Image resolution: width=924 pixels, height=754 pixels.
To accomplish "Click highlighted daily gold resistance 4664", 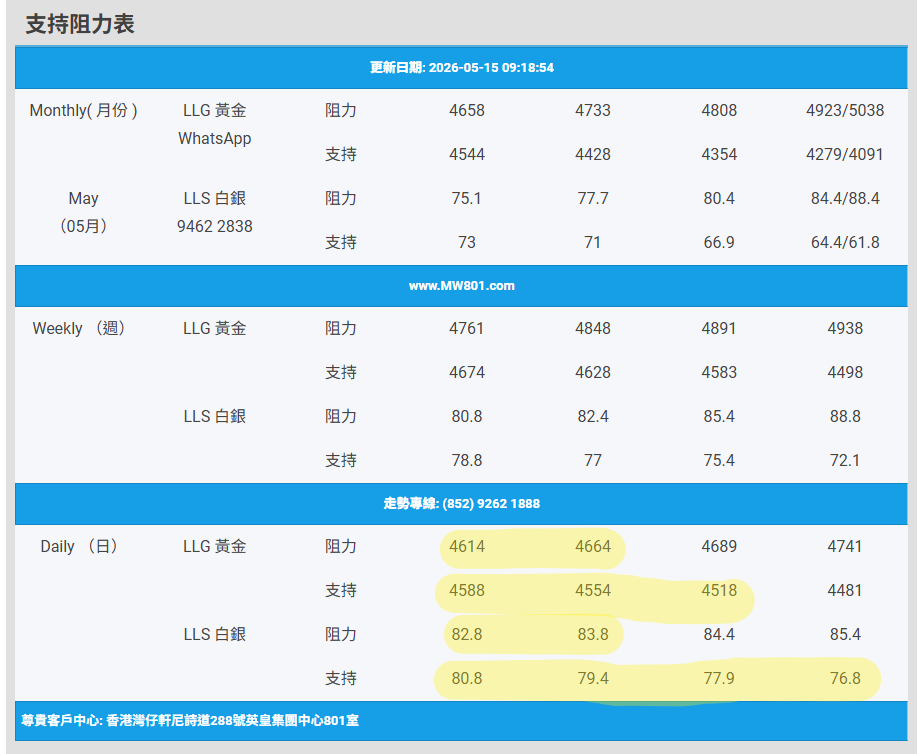I will tap(593, 546).
